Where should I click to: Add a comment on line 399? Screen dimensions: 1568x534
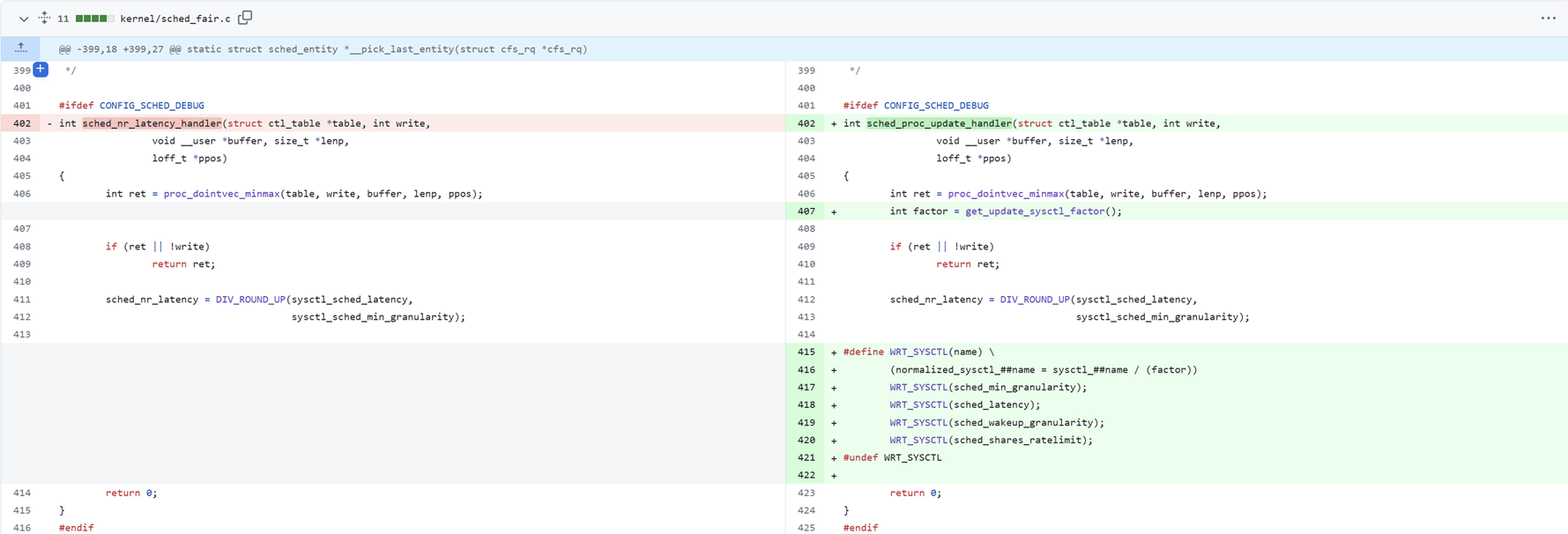41,70
